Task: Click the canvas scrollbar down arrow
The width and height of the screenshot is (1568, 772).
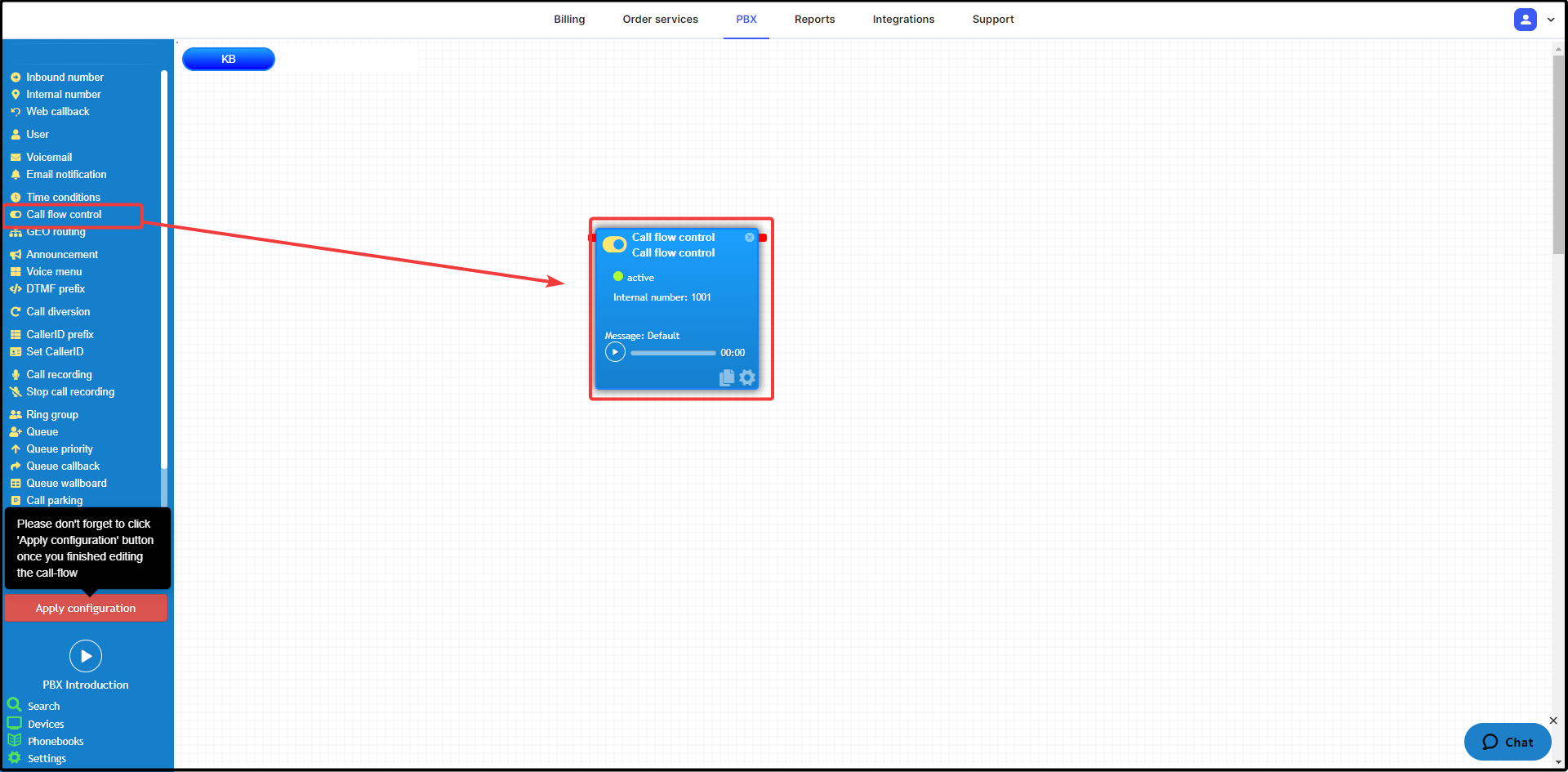Action: click(1558, 761)
